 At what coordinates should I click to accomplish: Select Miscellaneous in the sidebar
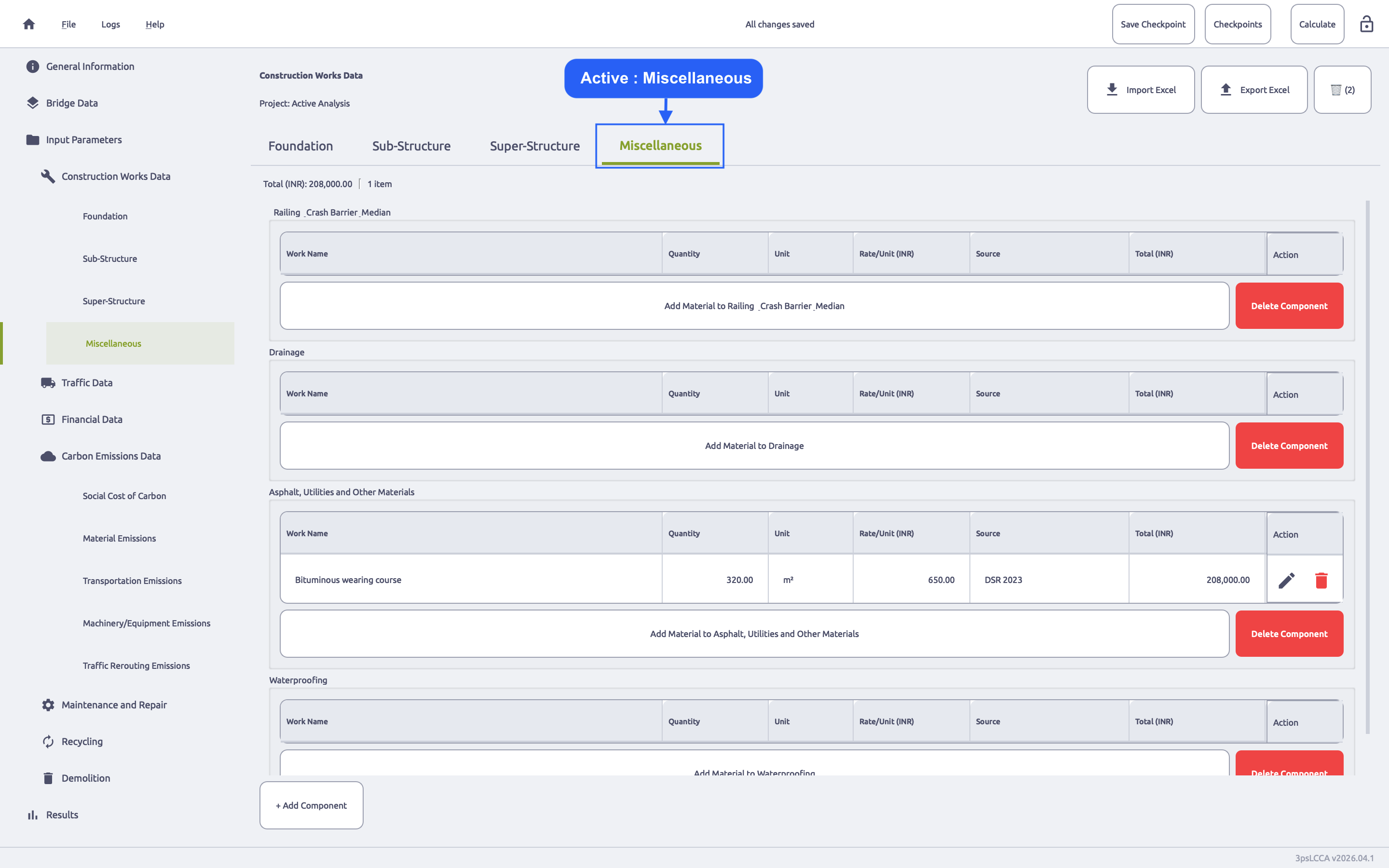click(140, 343)
